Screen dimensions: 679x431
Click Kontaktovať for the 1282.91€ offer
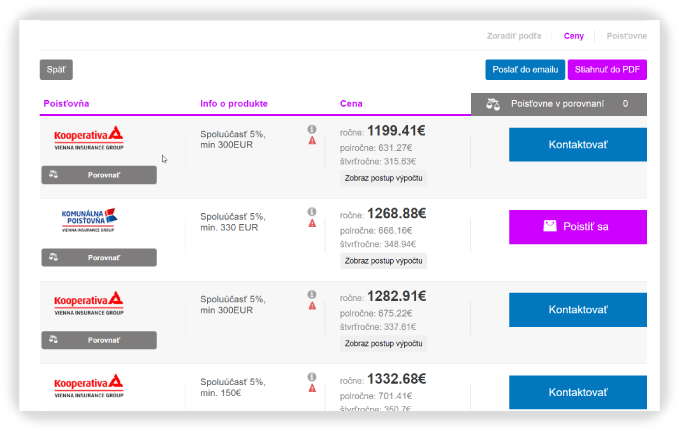(x=578, y=310)
